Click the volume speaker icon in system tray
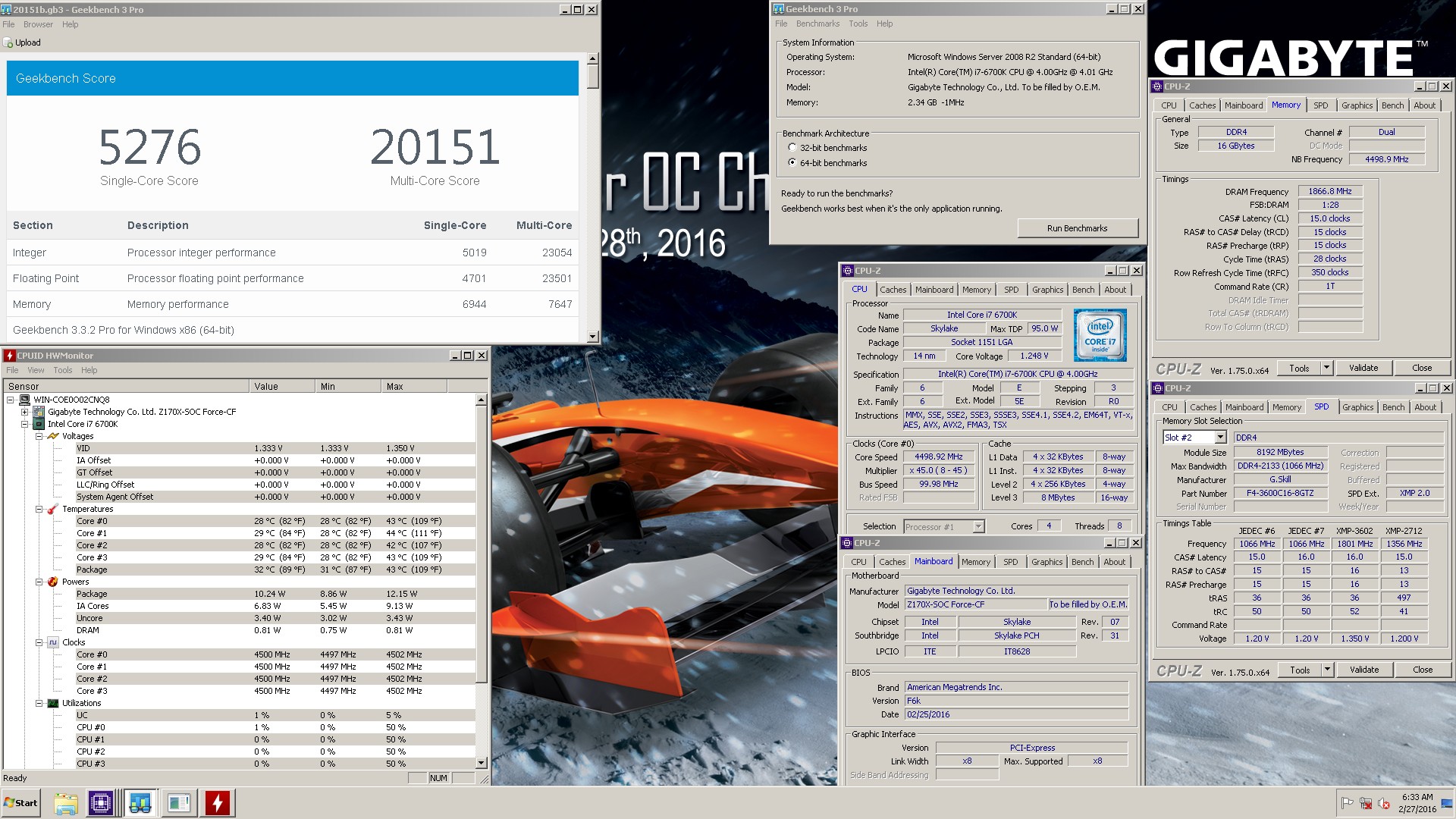The image size is (1456, 819). (1384, 803)
